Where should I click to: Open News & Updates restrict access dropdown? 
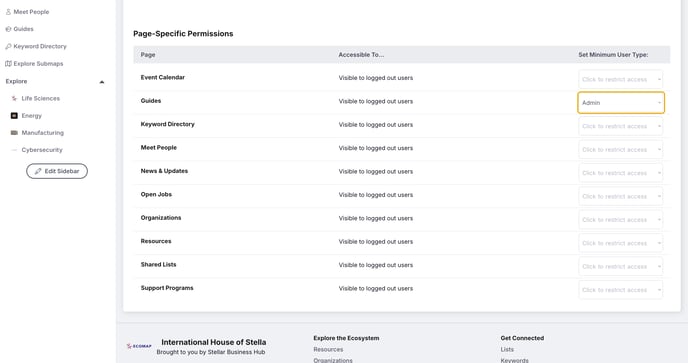[620, 173]
